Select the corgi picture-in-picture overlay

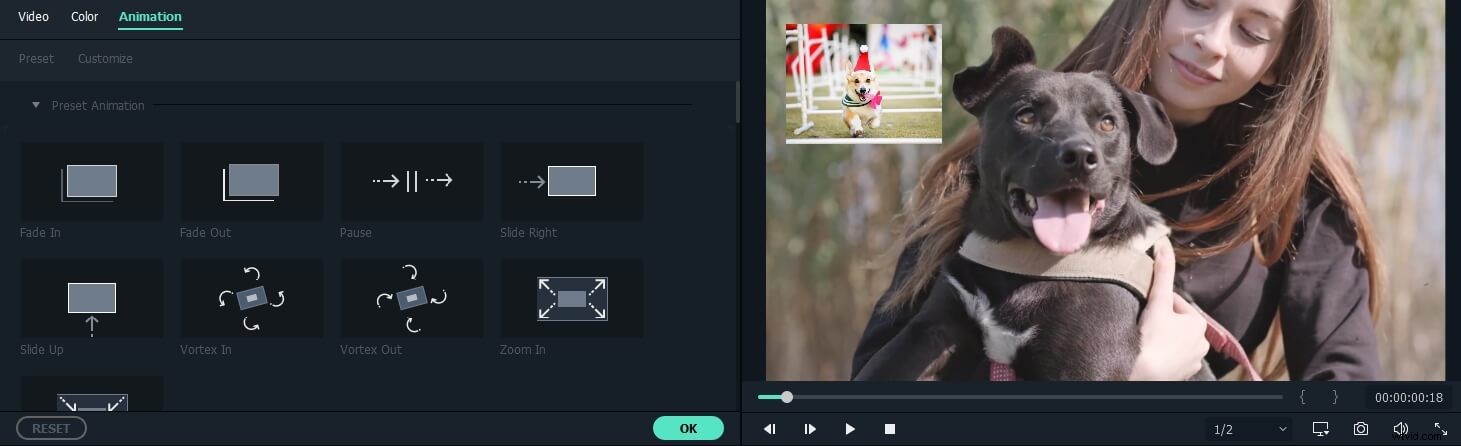tap(864, 84)
